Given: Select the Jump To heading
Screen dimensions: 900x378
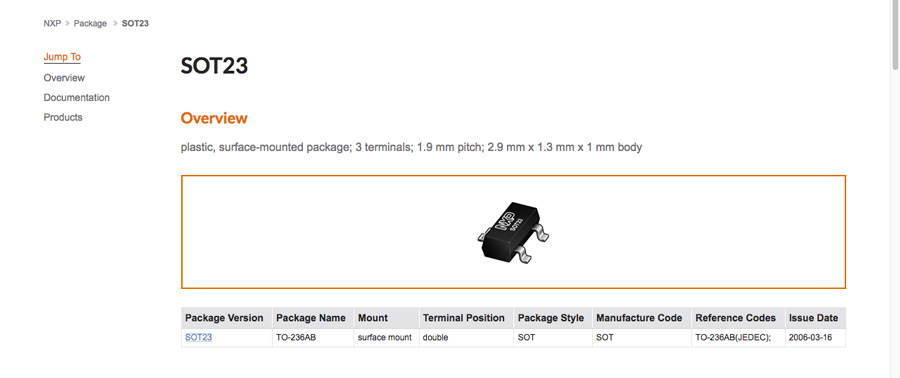Looking at the screenshot, I should [62, 57].
